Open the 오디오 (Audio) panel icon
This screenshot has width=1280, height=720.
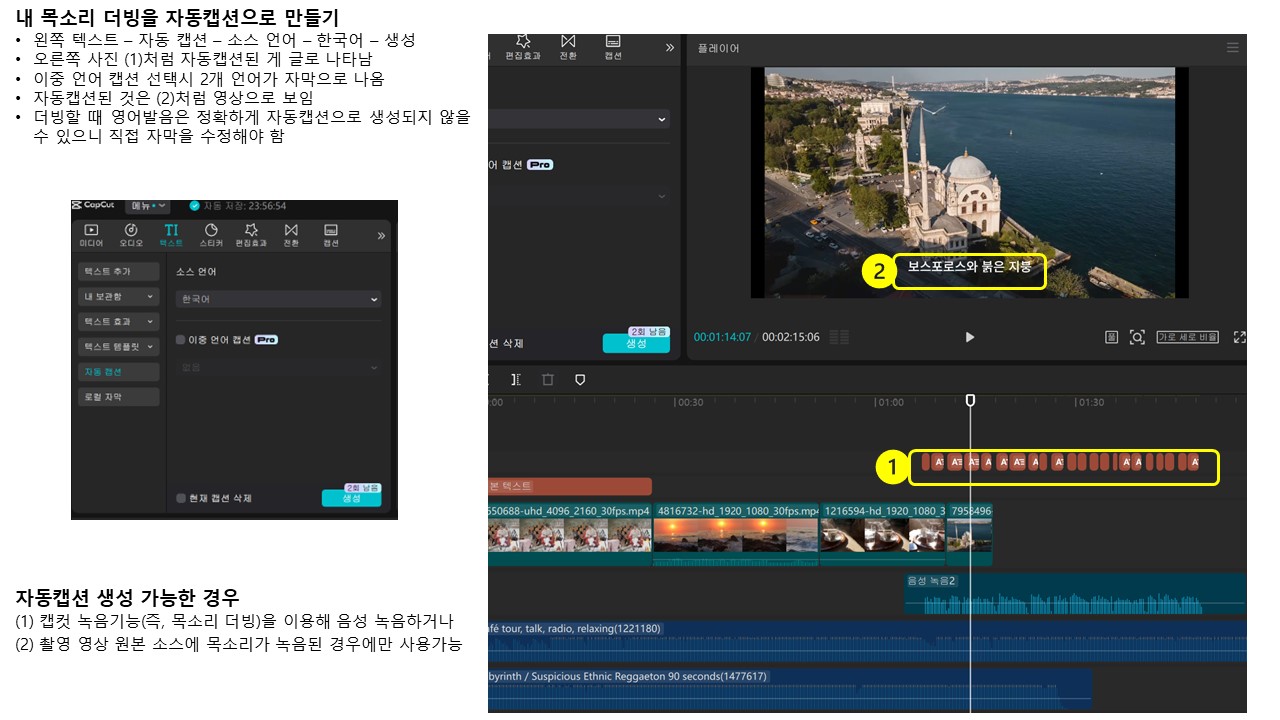[x=131, y=235]
